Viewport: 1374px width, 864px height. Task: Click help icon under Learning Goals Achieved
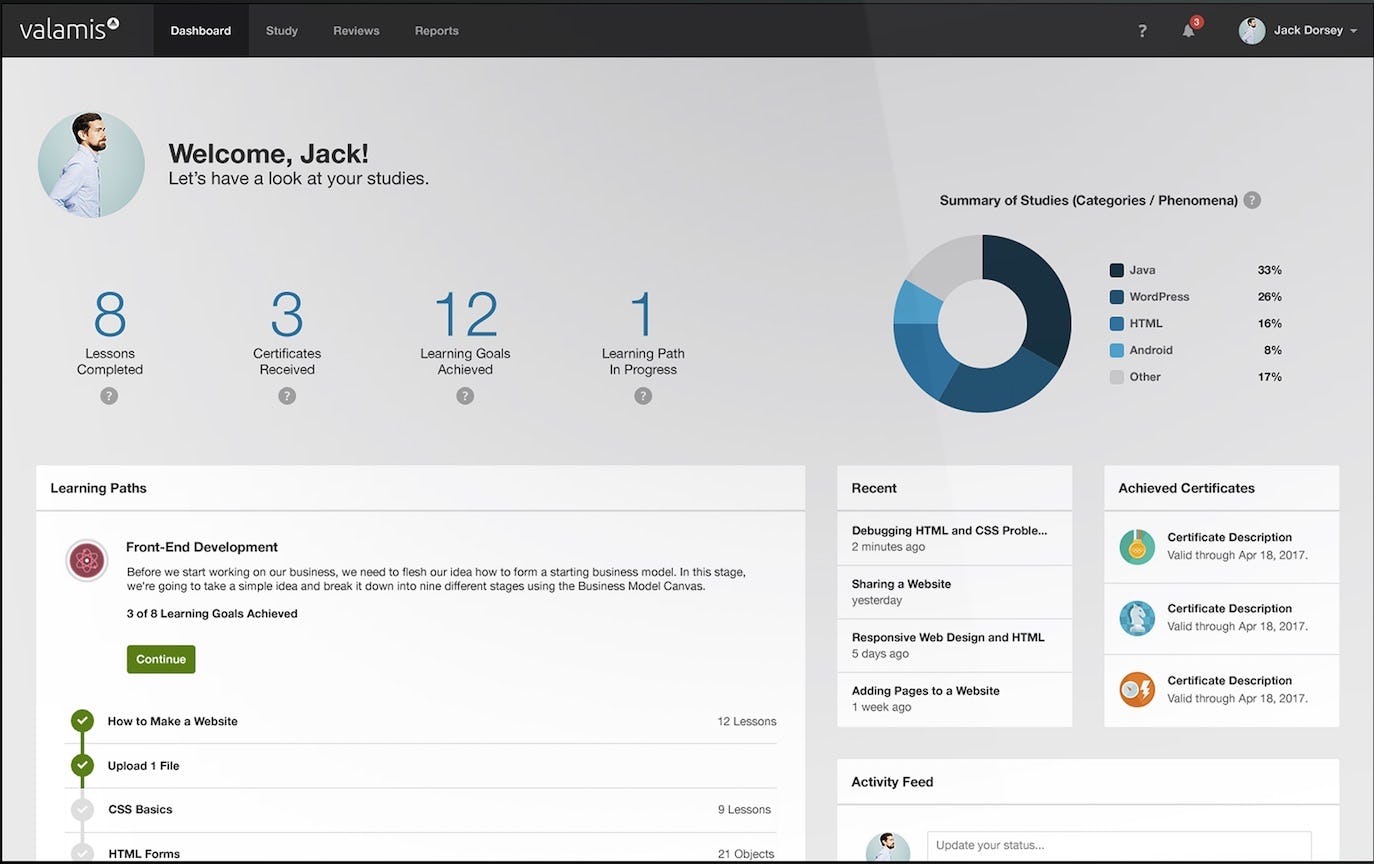tap(465, 396)
